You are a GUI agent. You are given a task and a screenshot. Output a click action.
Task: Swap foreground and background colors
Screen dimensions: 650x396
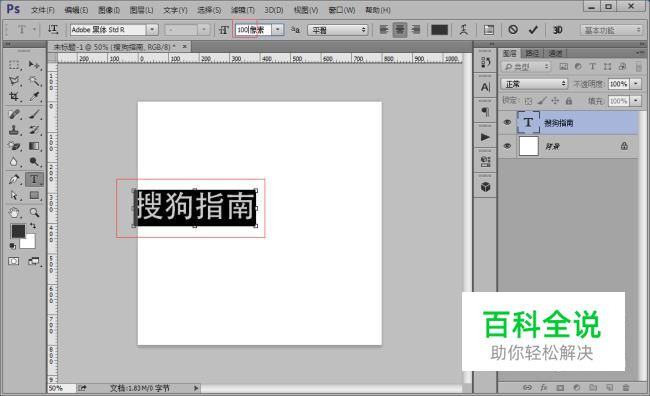(33, 226)
